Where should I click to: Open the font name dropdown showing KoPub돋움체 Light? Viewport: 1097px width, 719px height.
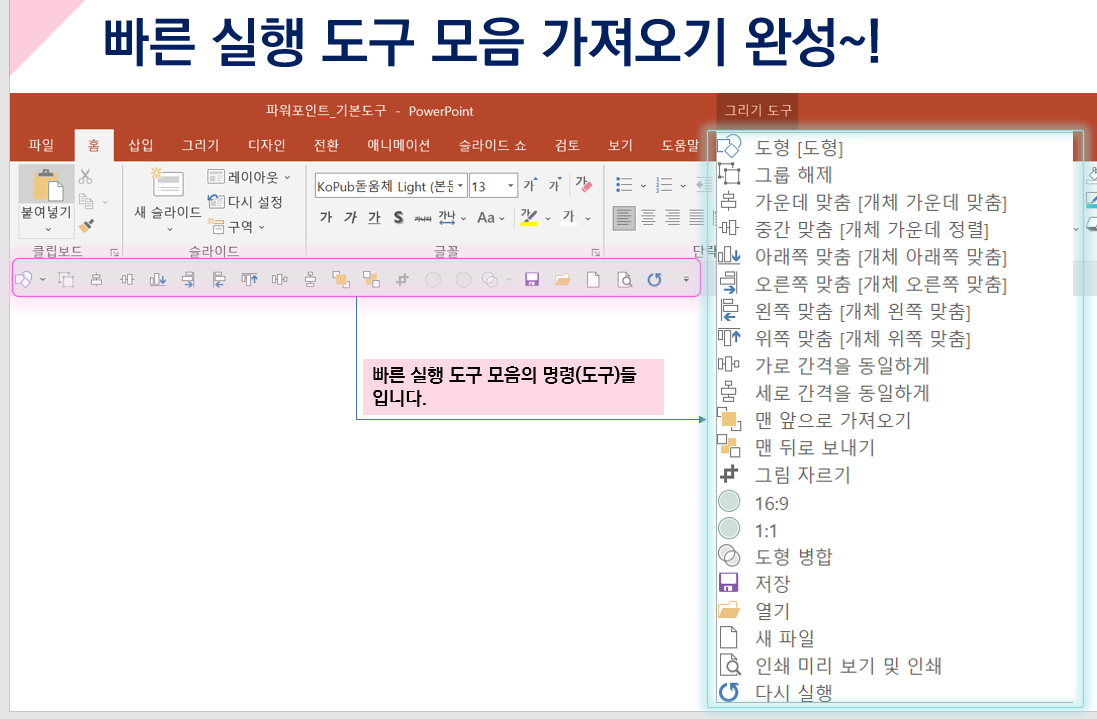(x=461, y=185)
